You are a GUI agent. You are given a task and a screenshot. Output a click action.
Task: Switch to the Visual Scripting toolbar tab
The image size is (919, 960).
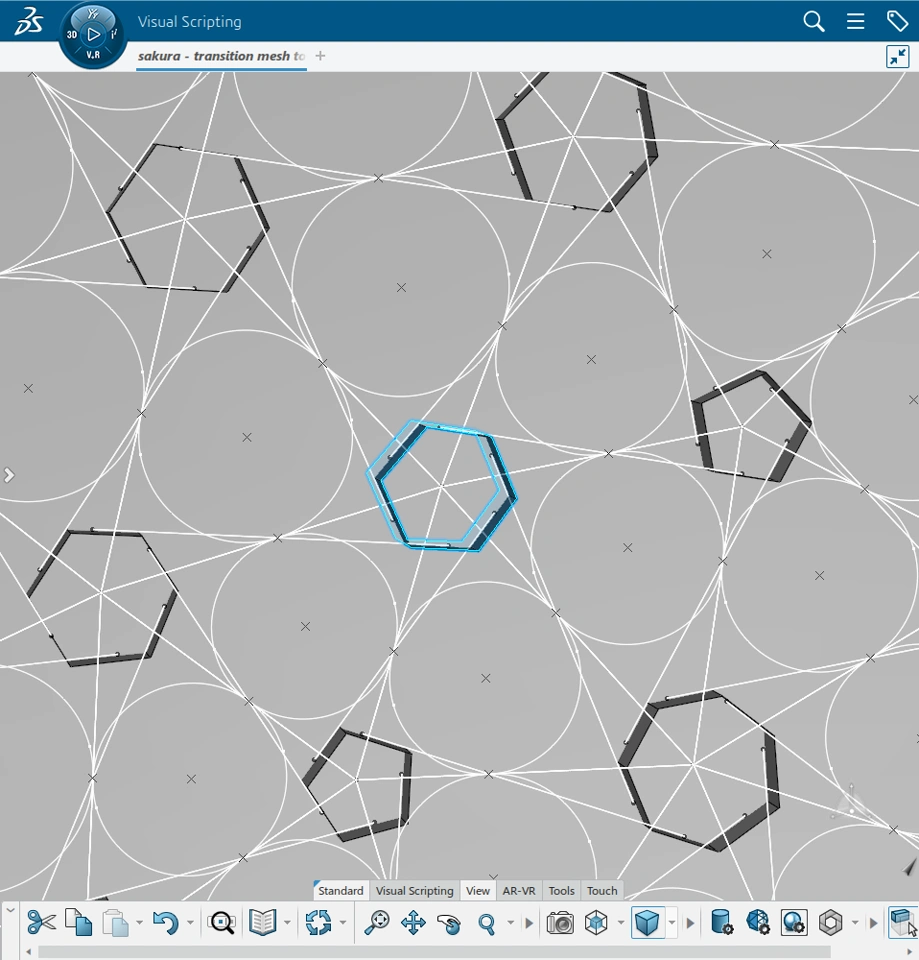coord(414,891)
